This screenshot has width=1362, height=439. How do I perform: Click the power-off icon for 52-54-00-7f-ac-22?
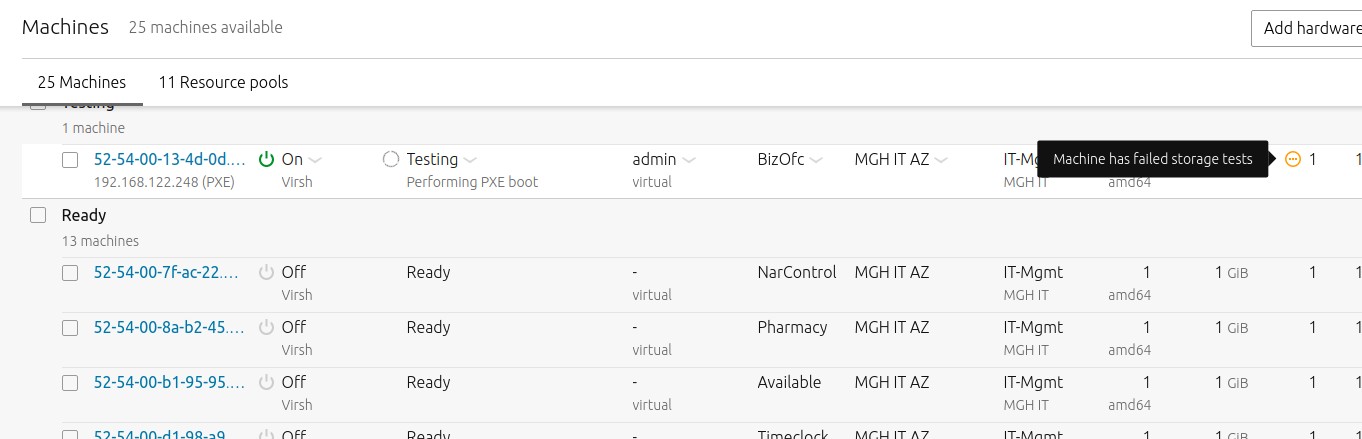pyautogui.click(x=266, y=272)
